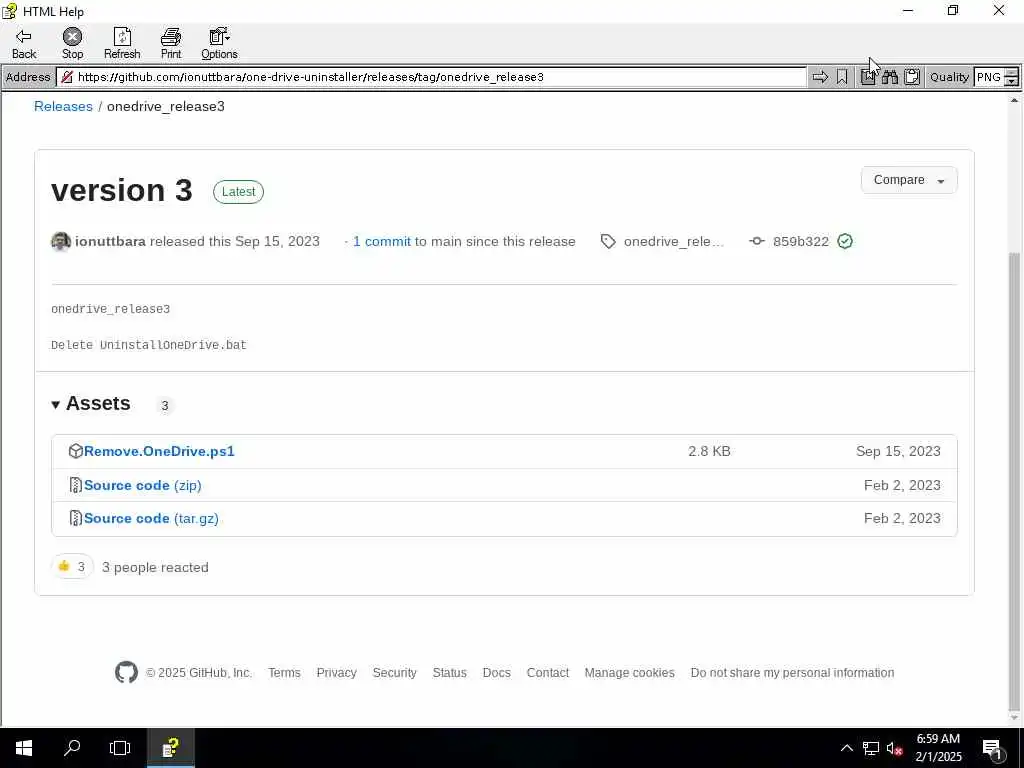
Task: Click the commit icon before 859b322
Action: 757,242
